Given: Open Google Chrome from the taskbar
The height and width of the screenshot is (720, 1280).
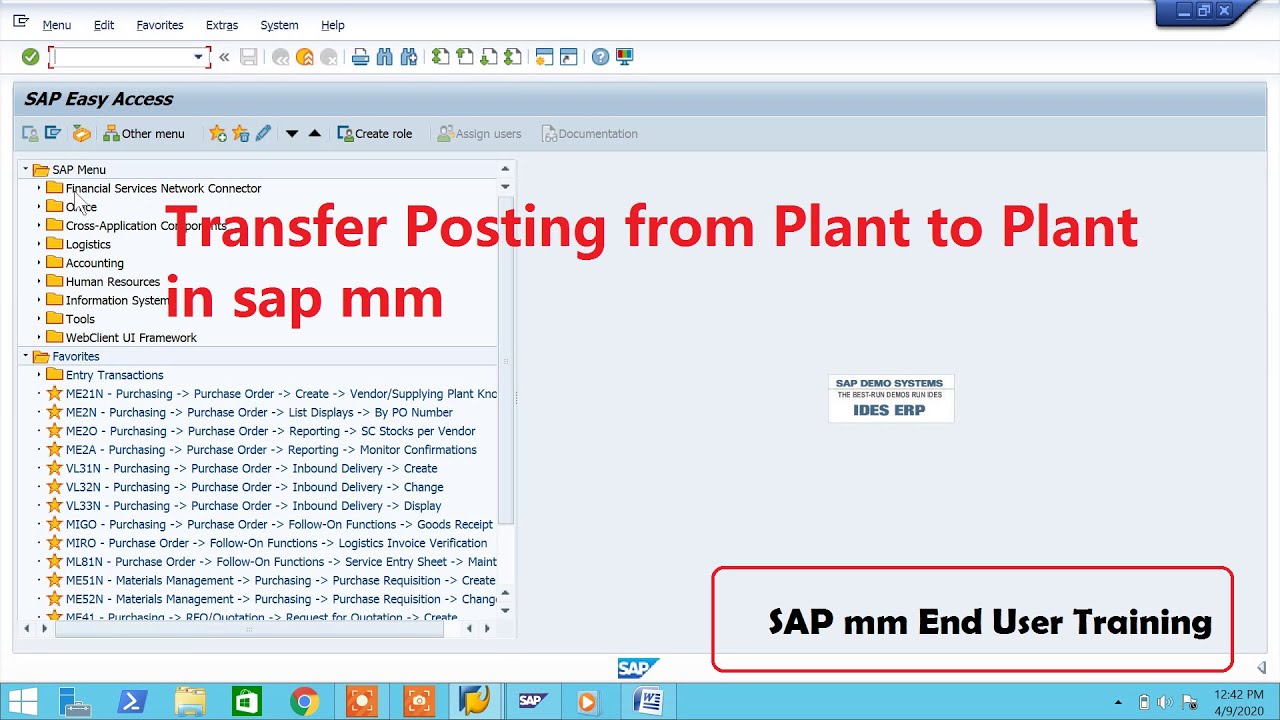Looking at the screenshot, I should click(x=305, y=701).
